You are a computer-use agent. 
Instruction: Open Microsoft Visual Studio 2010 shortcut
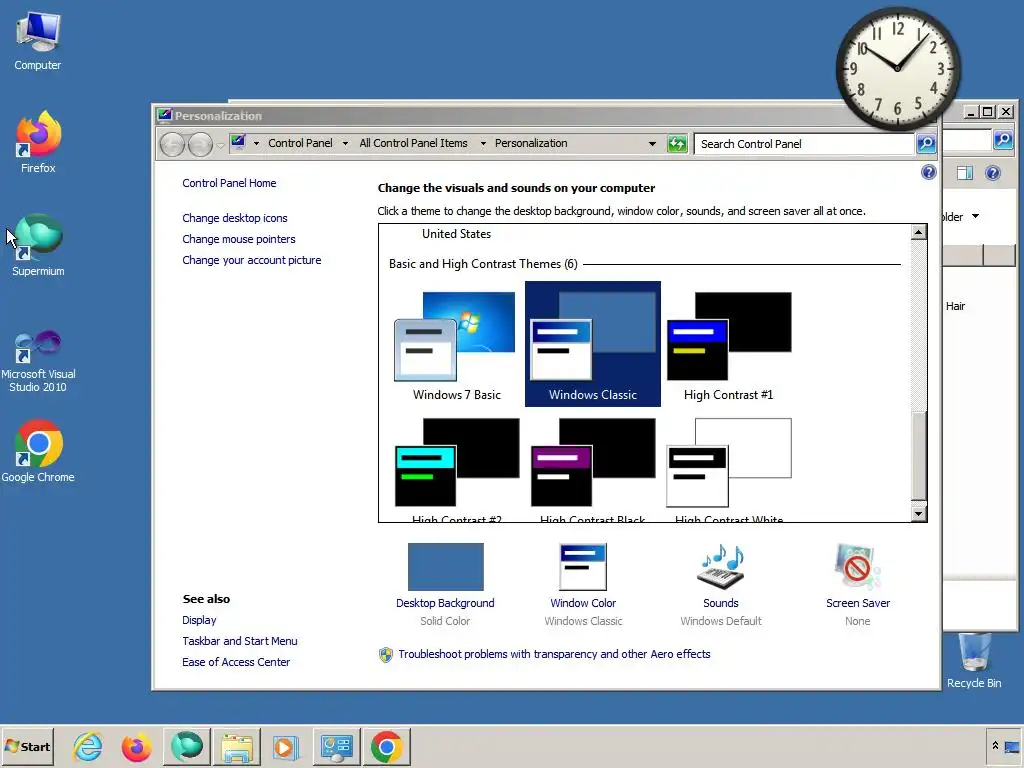(38, 360)
